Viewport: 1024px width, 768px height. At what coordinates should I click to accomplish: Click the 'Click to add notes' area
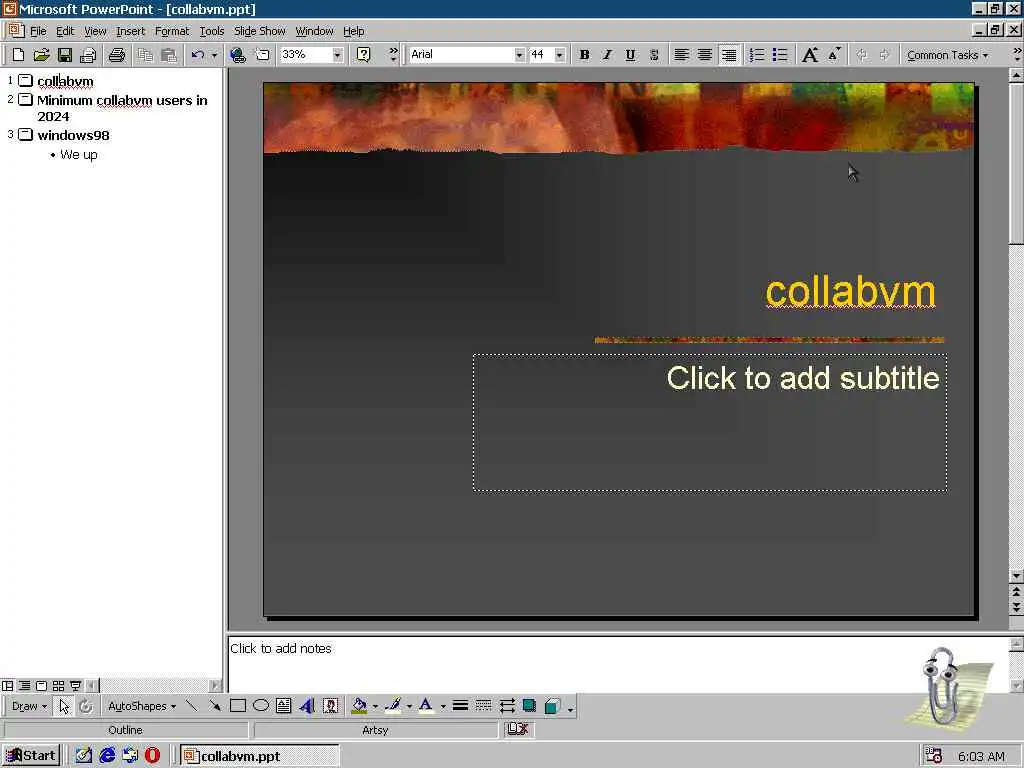(617, 664)
